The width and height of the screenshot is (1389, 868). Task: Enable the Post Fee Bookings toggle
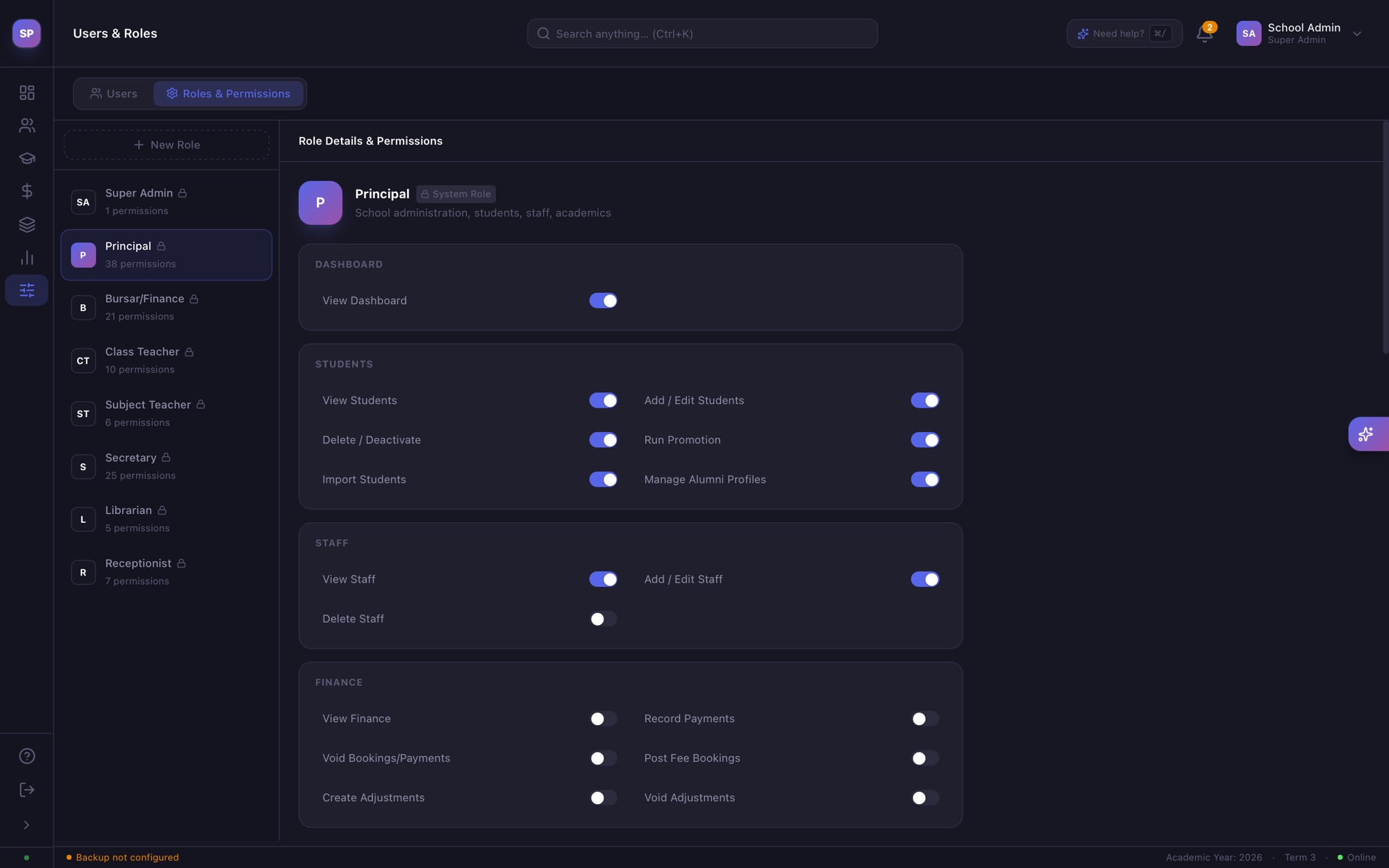tap(925, 758)
